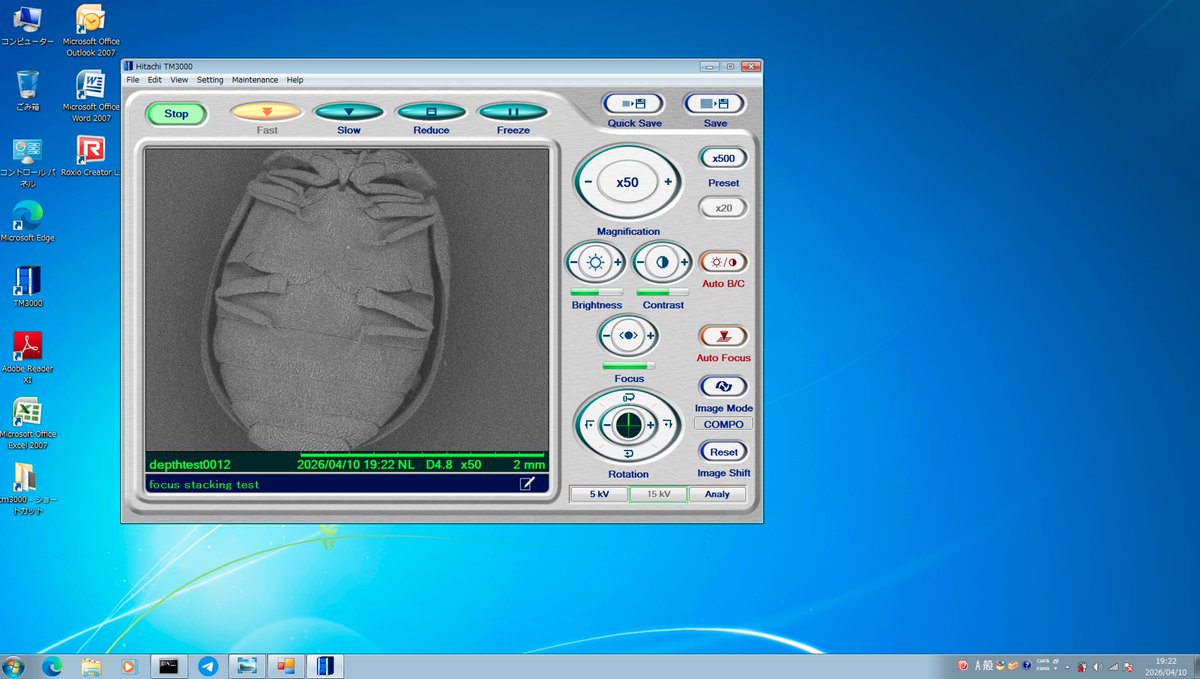
Task: Rotate left with left-corner icon
Action: click(587, 425)
